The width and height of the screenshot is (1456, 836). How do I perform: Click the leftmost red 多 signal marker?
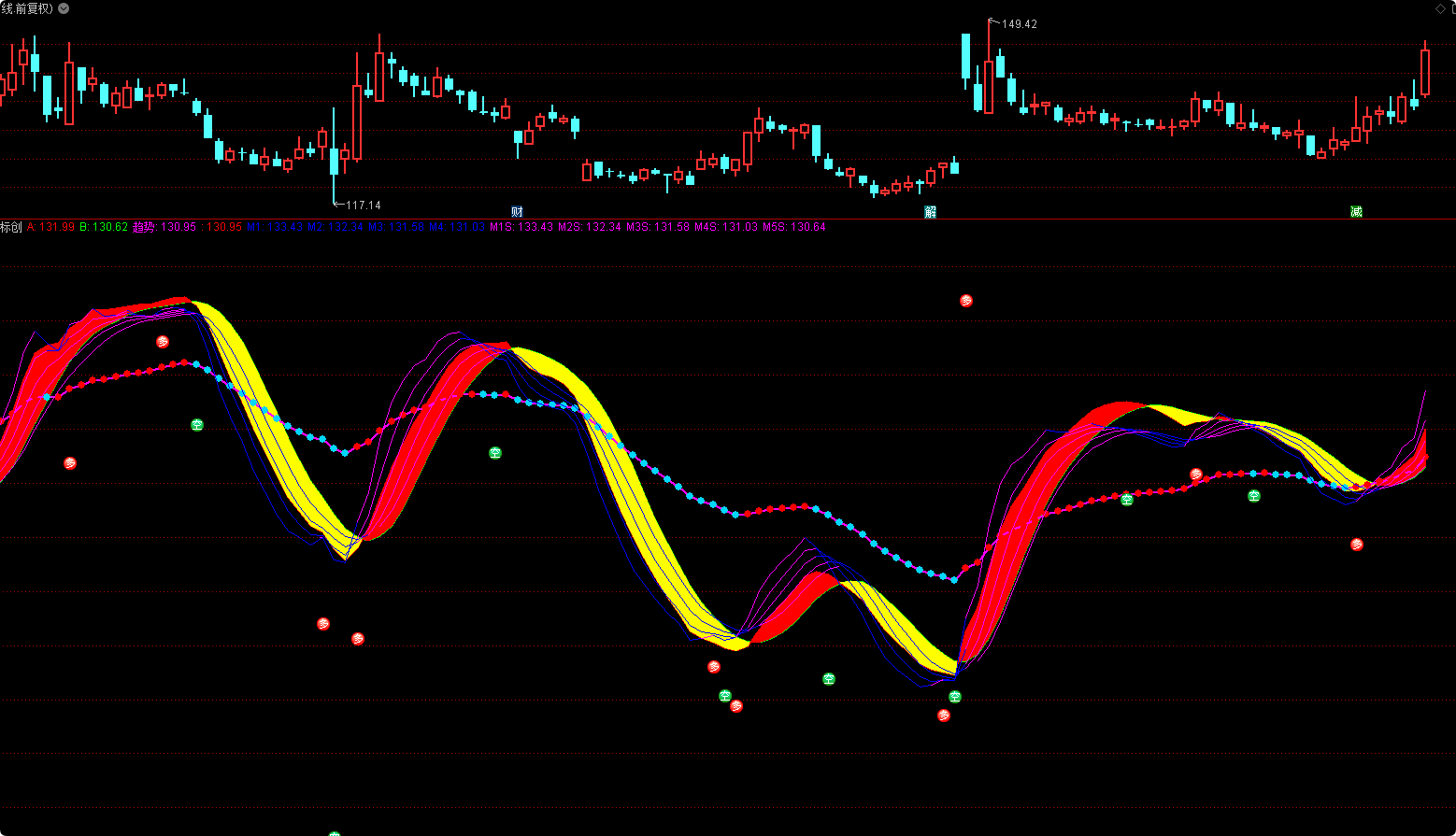70,463
